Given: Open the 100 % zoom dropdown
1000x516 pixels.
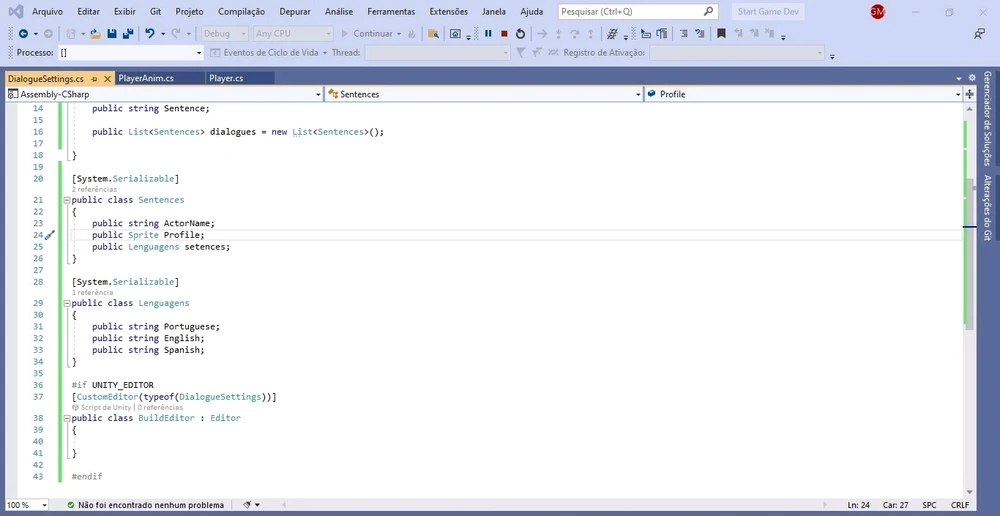Looking at the screenshot, I should click(43, 505).
